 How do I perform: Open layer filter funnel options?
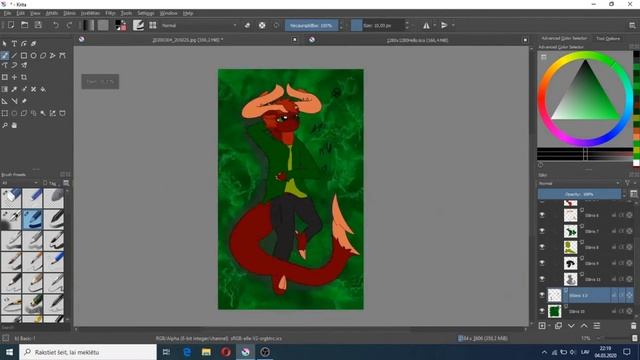click(x=627, y=183)
